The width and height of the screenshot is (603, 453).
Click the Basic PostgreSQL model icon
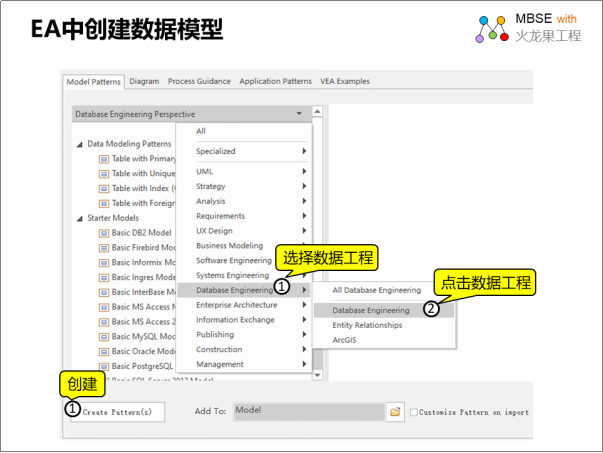pos(103,367)
